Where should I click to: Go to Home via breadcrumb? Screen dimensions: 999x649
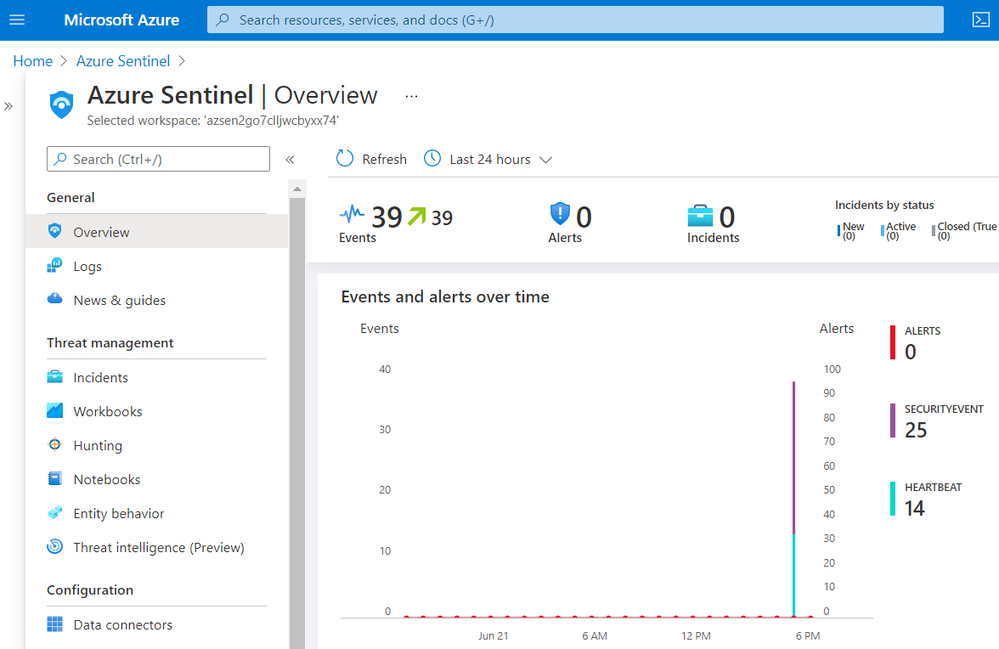pos(32,61)
